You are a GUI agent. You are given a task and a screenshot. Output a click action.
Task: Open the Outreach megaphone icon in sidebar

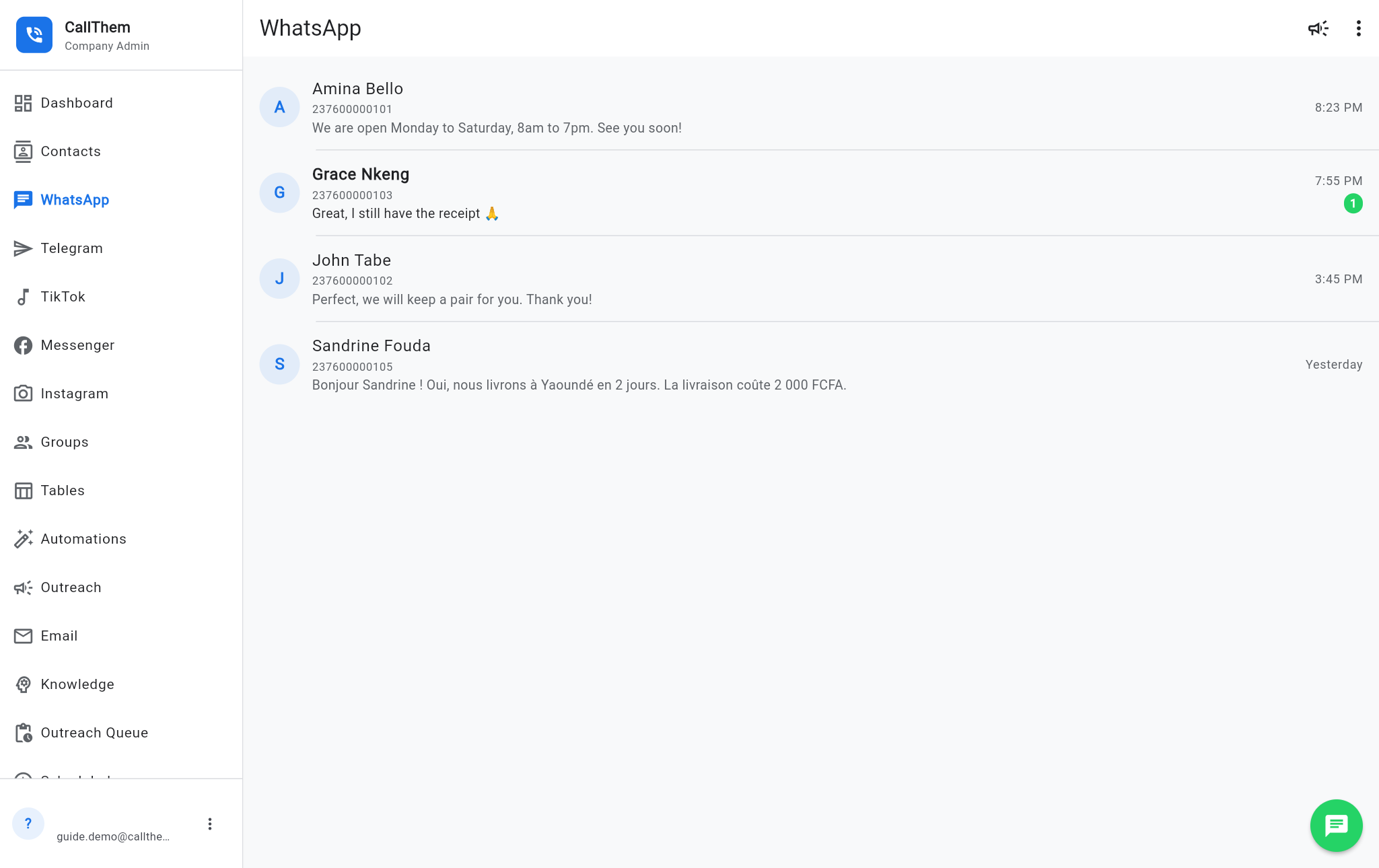point(23,587)
